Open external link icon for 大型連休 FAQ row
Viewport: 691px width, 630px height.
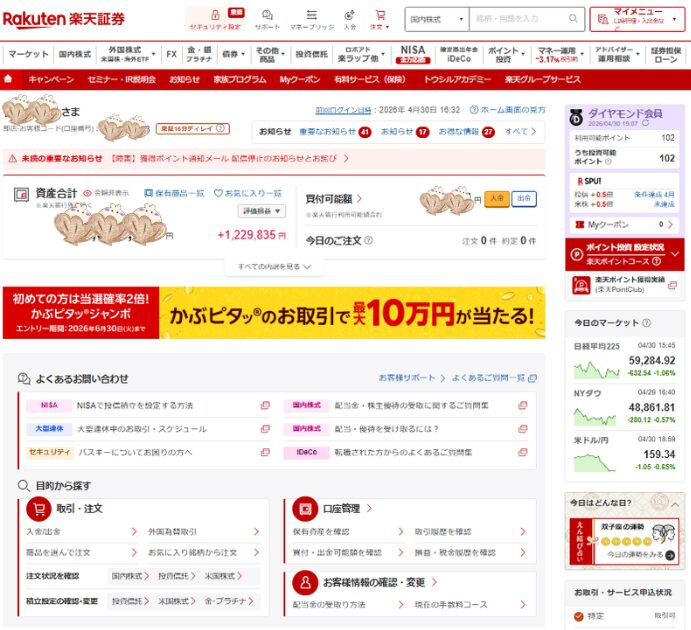click(x=265, y=429)
